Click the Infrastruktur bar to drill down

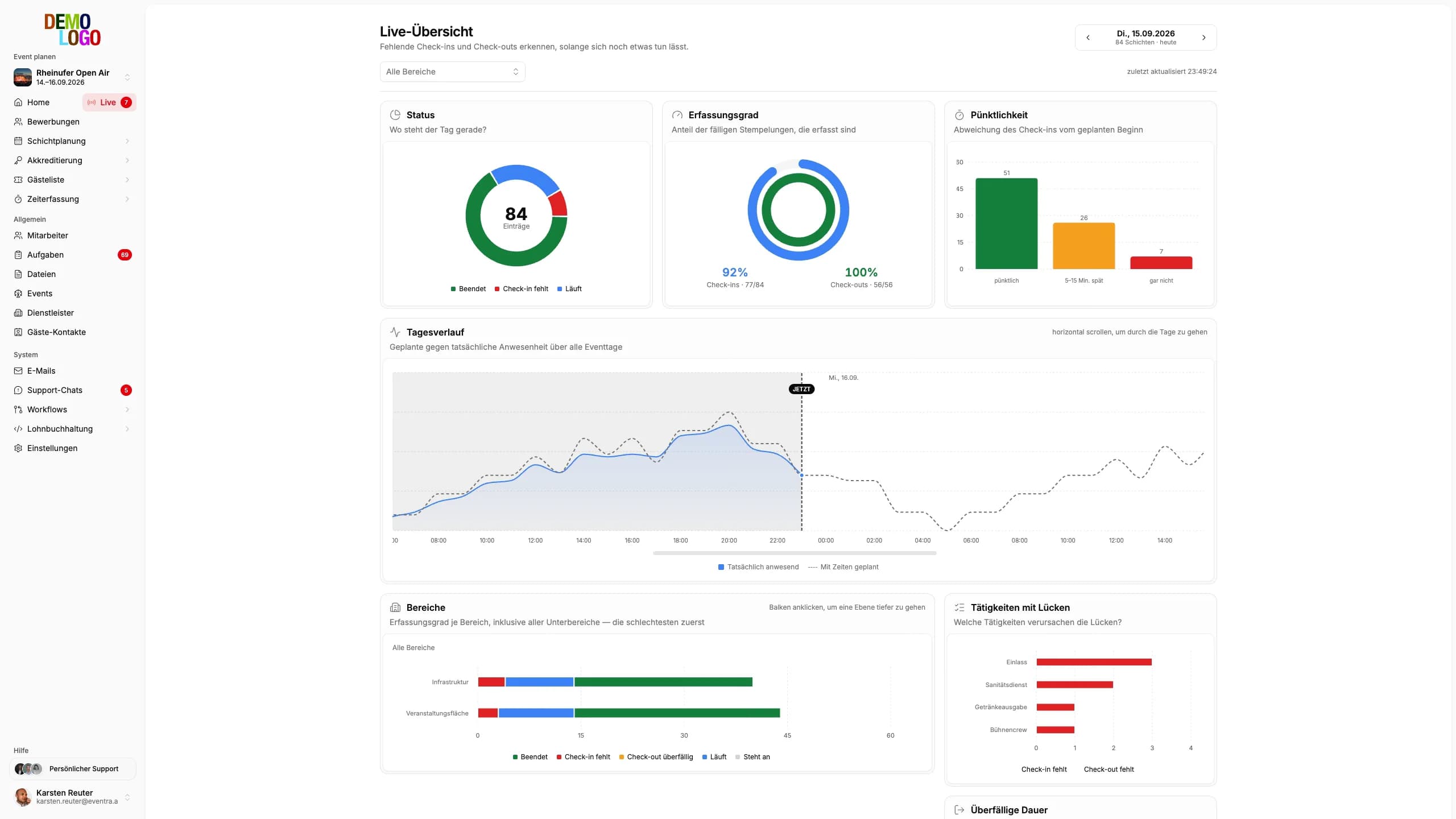coord(615,682)
